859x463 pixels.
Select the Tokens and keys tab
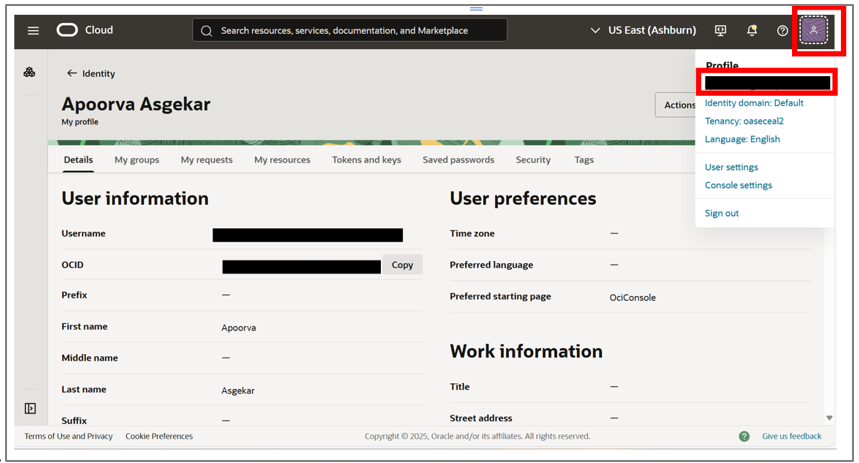[366, 160]
